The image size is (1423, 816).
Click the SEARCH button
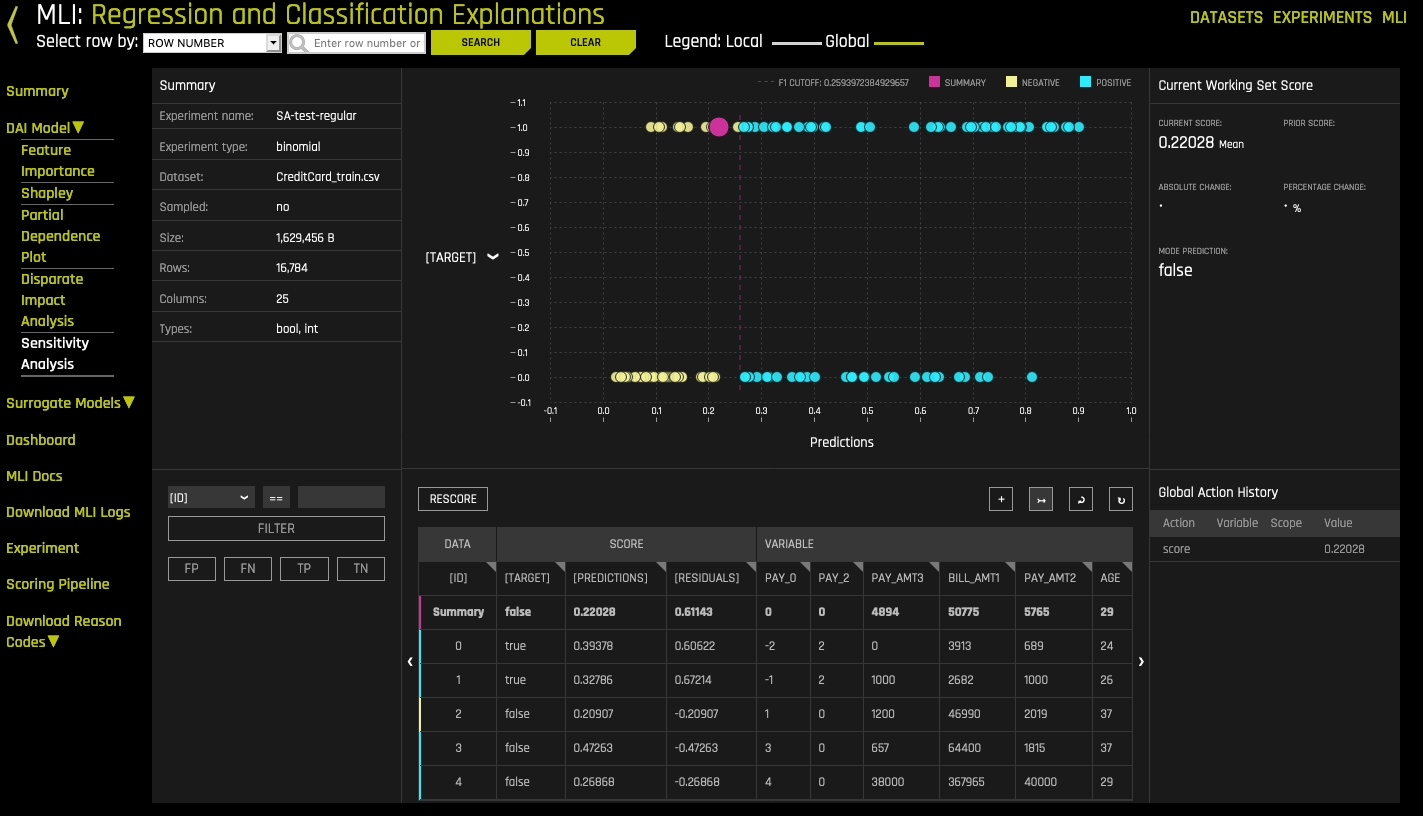click(480, 42)
